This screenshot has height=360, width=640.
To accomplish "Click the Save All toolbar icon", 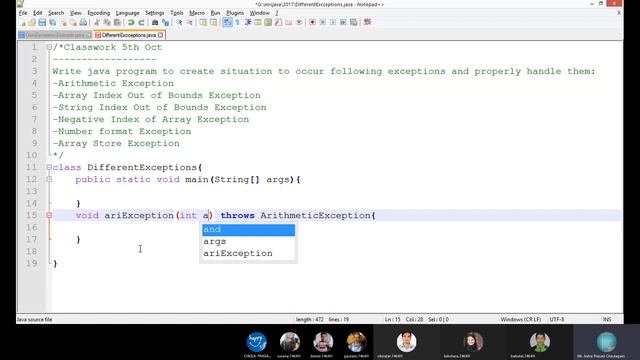I will point(53,22).
